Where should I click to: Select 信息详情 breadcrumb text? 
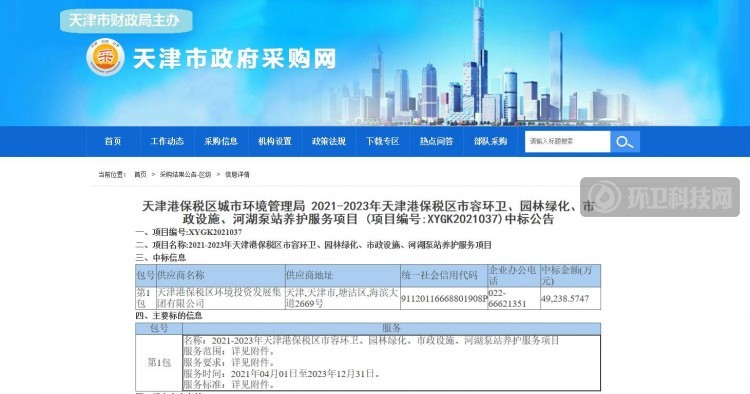click(237, 175)
